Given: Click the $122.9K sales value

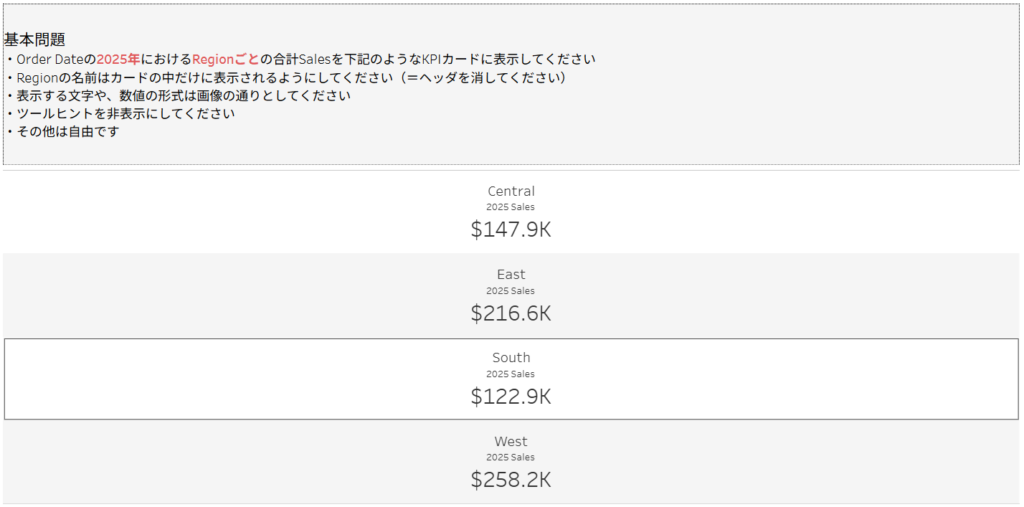Looking at the screenshot, I should [x=511, y=396].
